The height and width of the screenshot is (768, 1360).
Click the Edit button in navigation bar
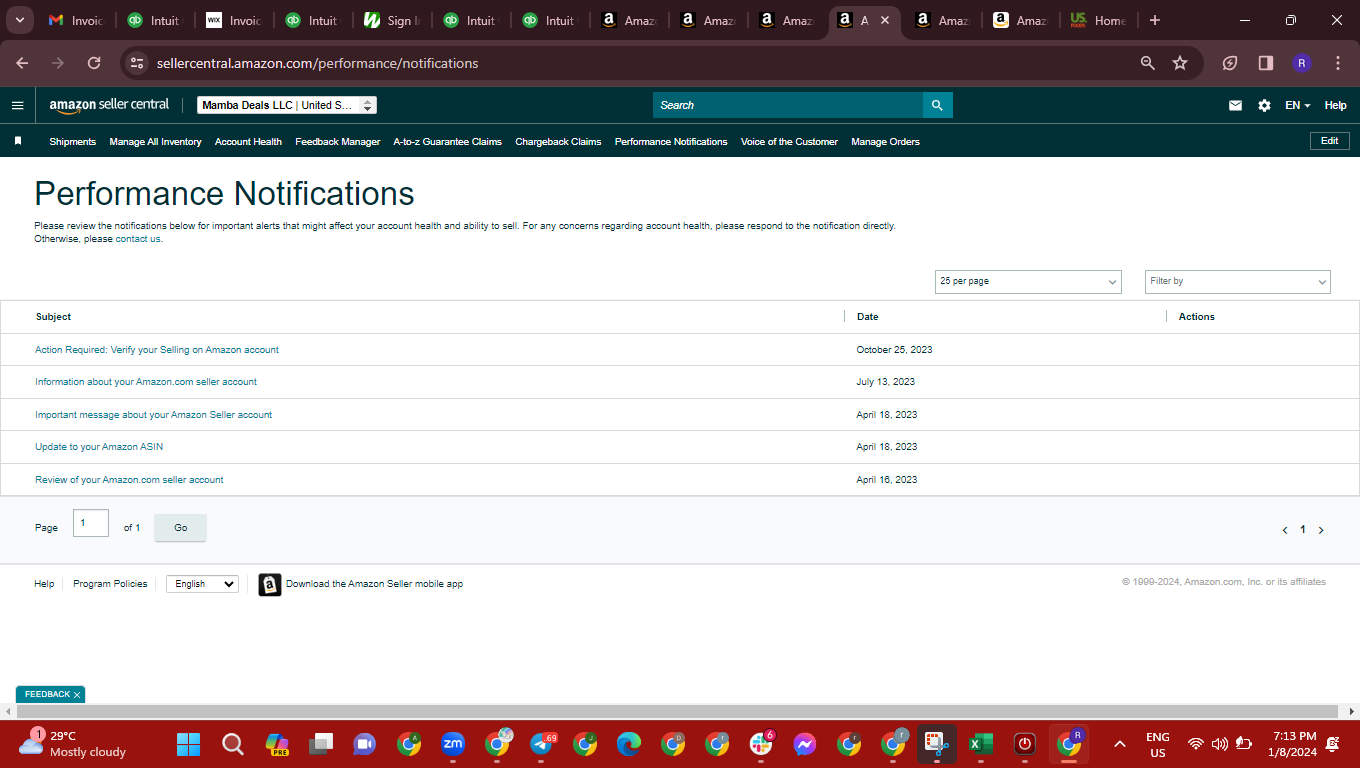tap(1329, 141)
